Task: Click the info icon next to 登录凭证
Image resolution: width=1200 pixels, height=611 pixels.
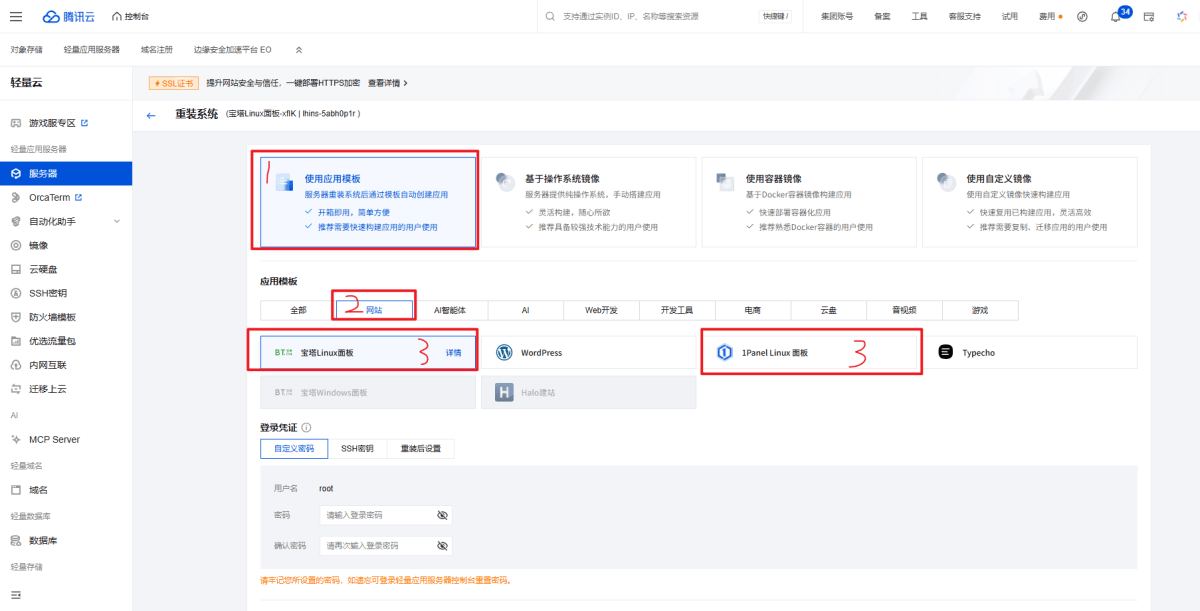Action: click(x=306, y=427)
